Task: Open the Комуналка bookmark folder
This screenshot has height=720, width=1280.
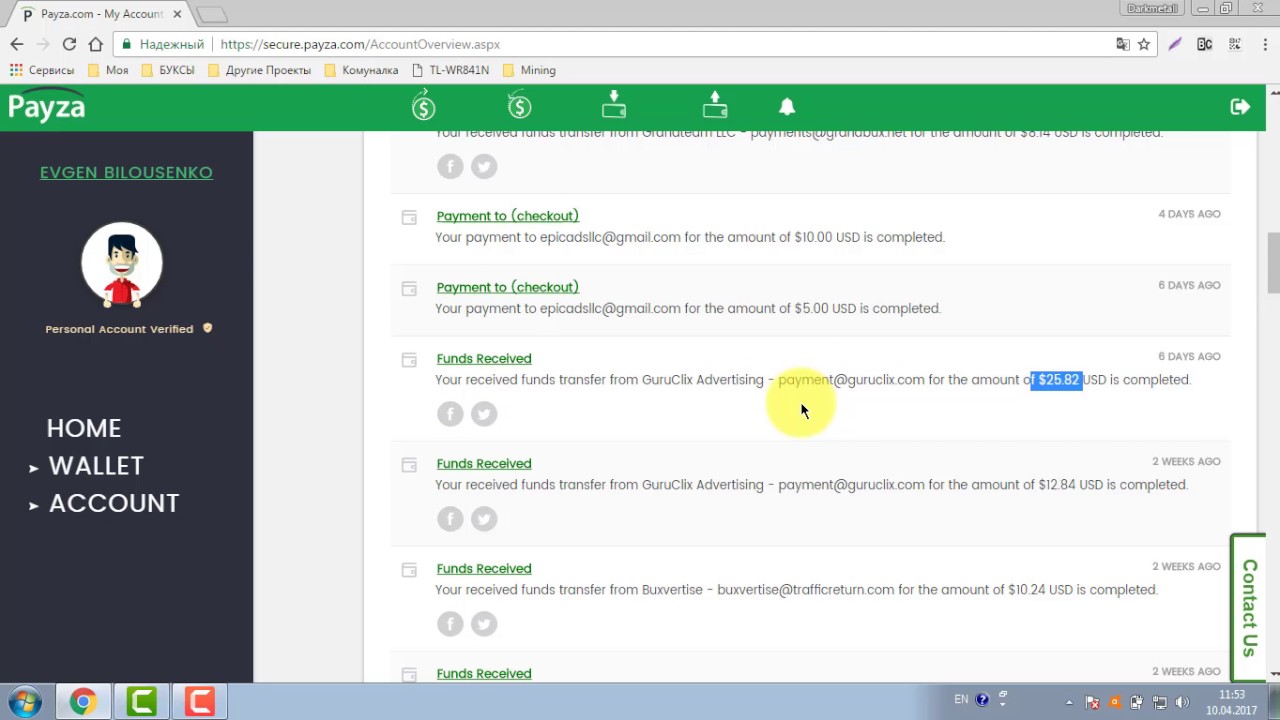Action: (x=361, y=70)
